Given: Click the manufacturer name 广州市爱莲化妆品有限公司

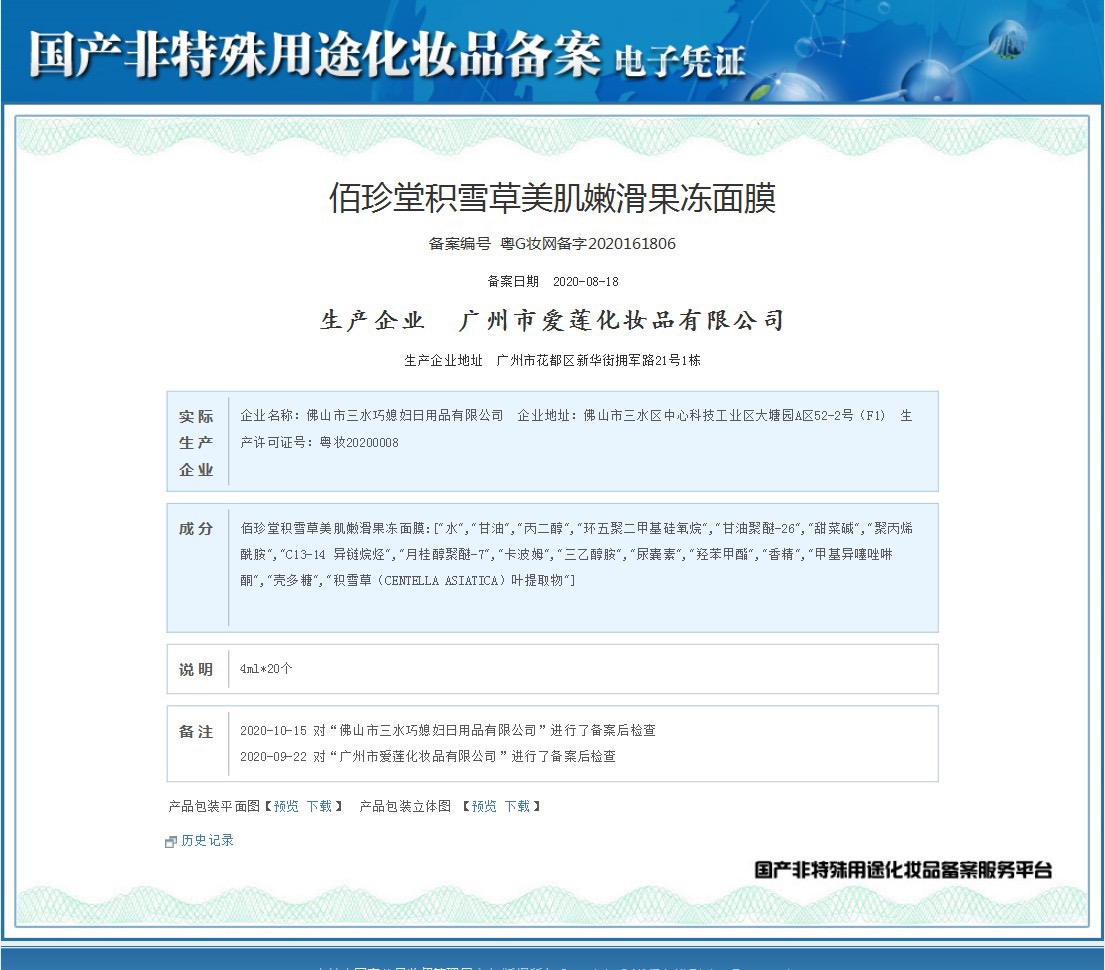Looking at the screenshot, I should point(620,321).
